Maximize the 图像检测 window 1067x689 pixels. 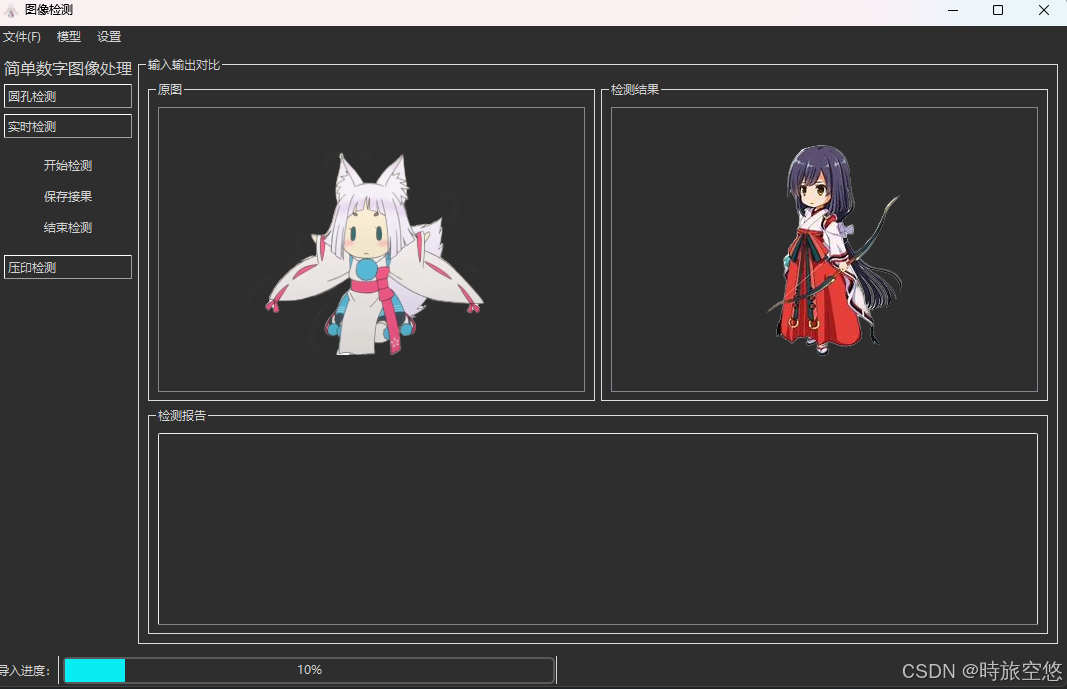click(998, 10)
